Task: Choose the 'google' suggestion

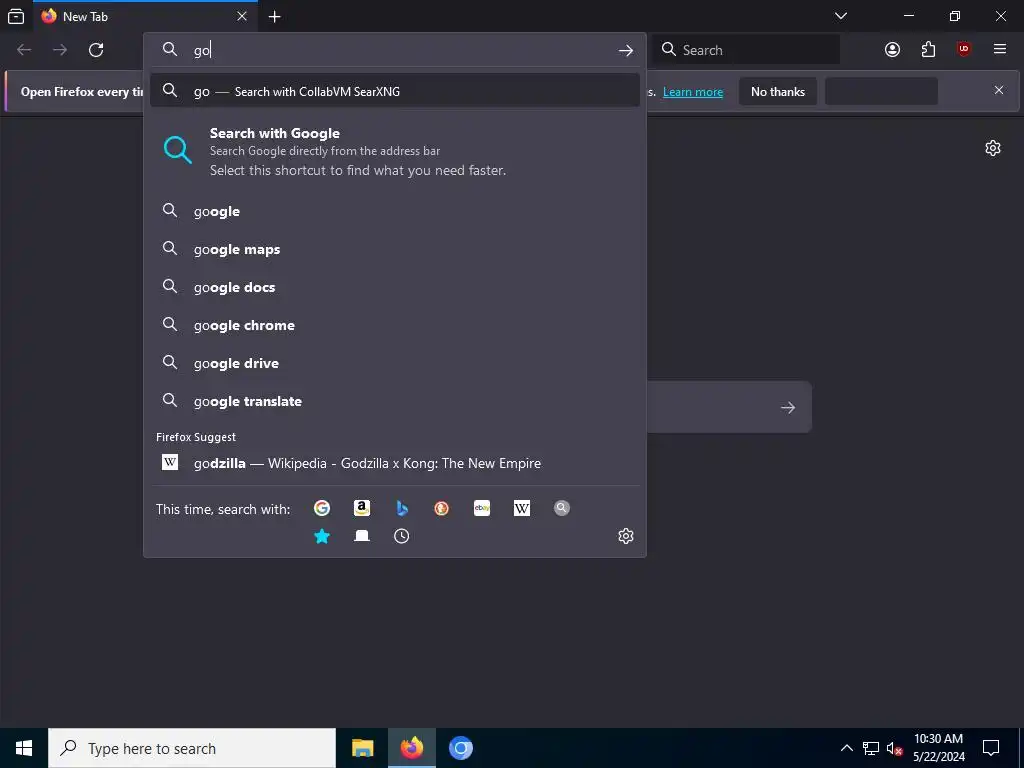Action: point(394,211)
